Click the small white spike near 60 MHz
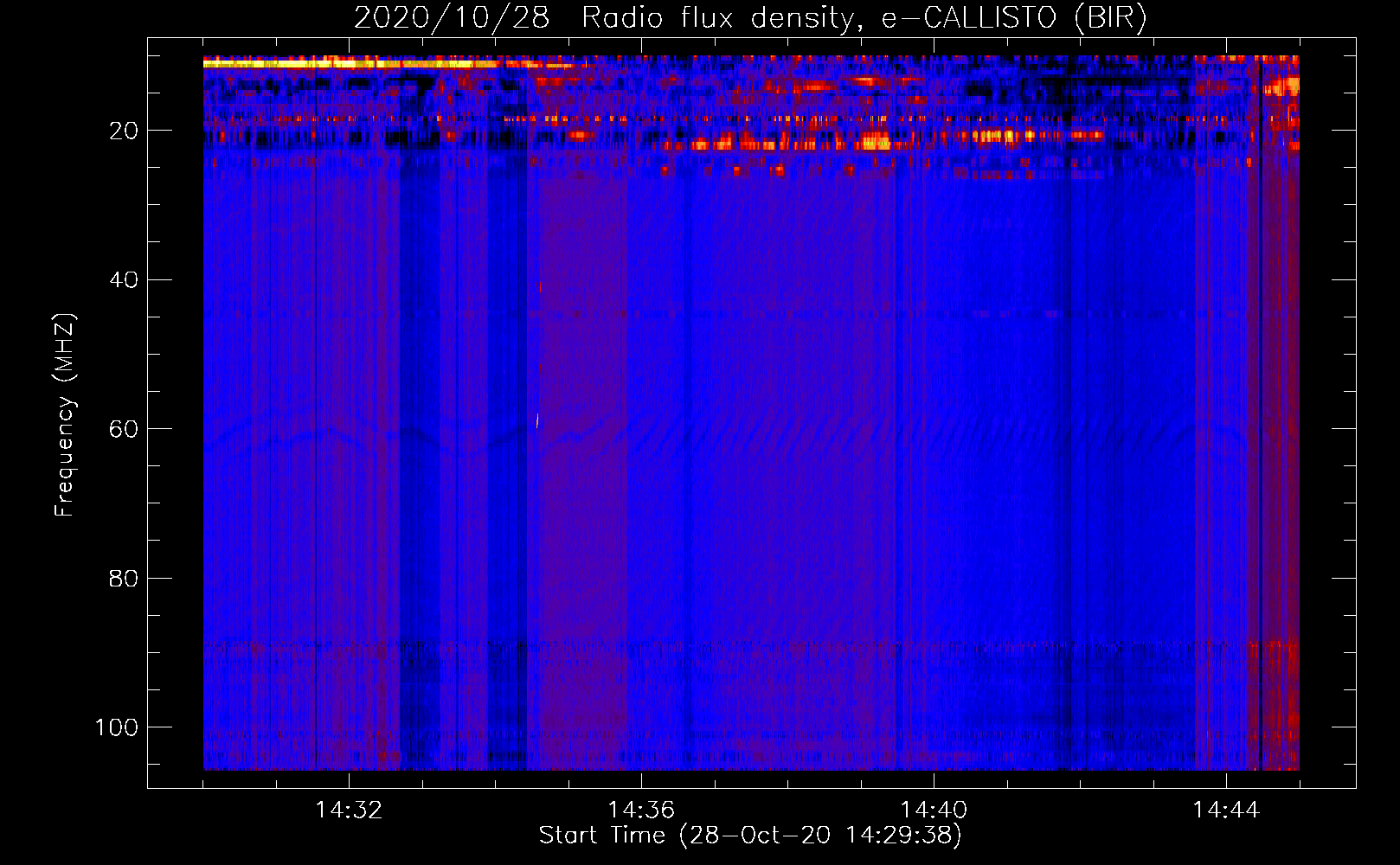The width and height of the screenshot is (1400, 865). 537,420
